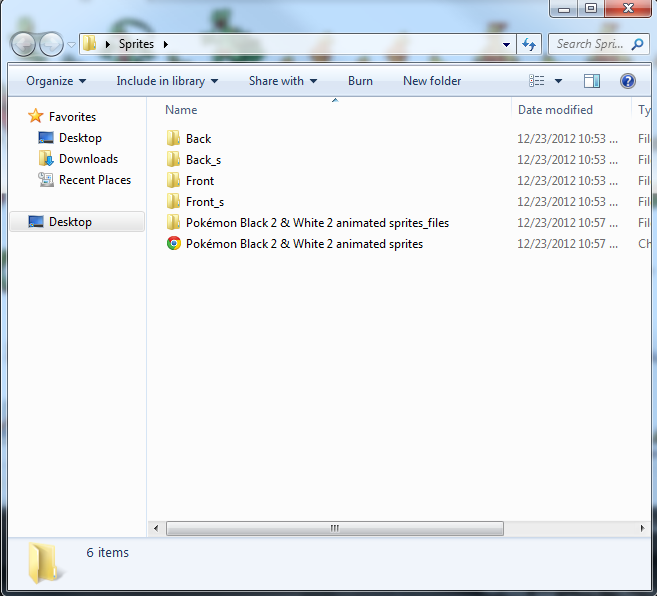Toggle the preview pane icon
The image size is (657, 596).
(592, 81)
